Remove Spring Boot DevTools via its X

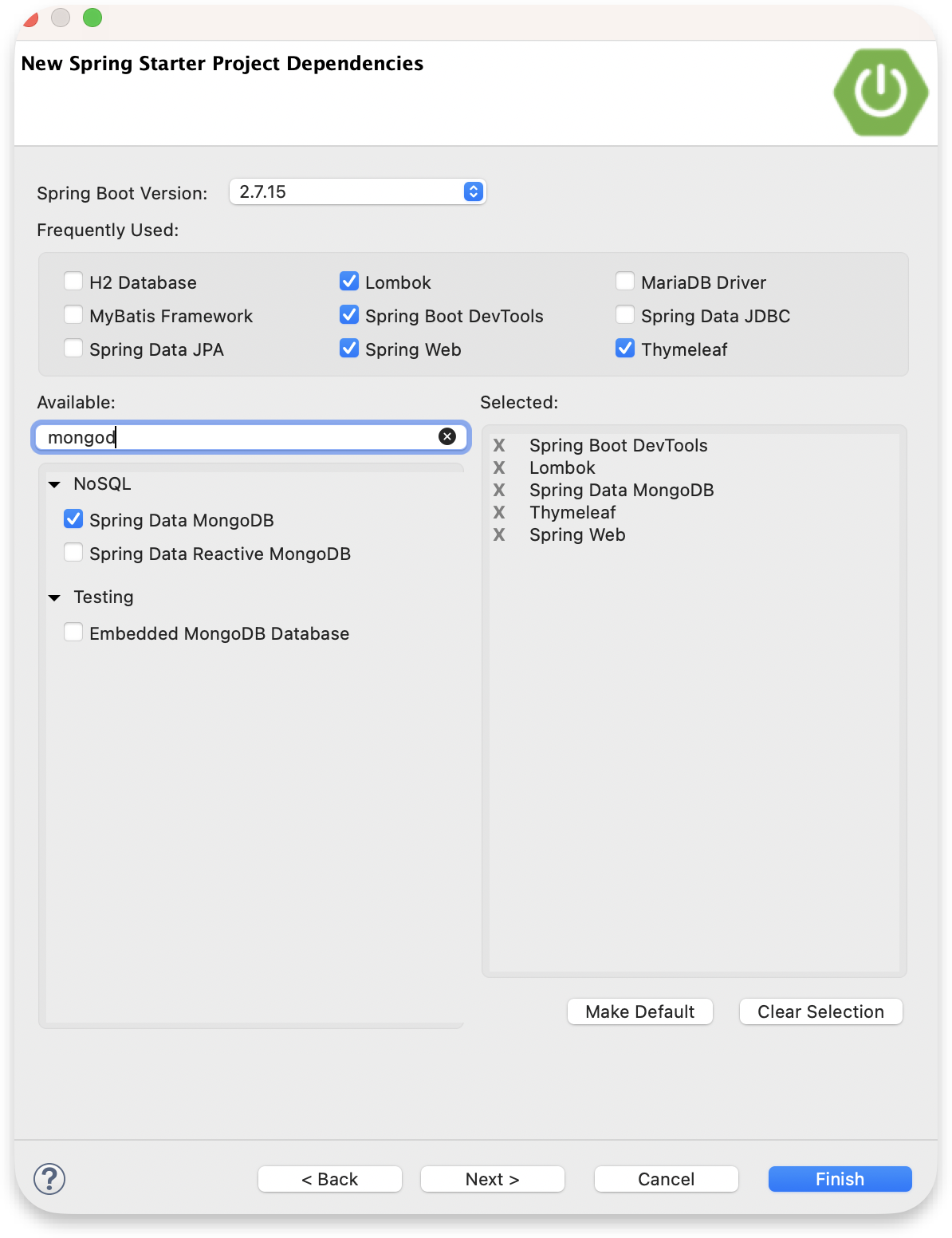click(x=499, y=445)
